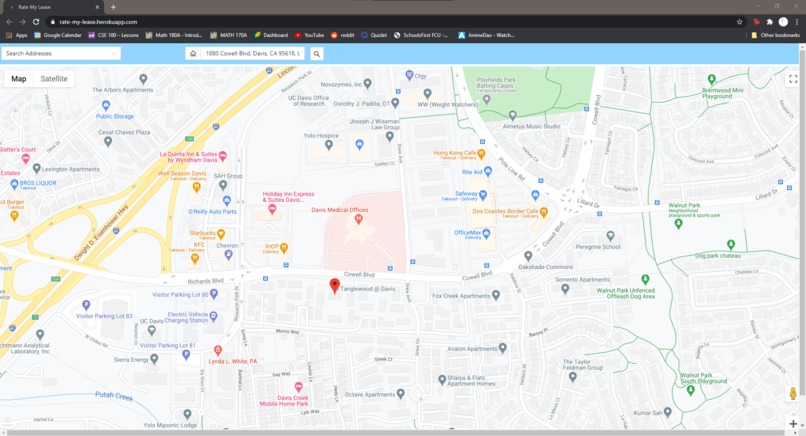Open the YouTube bookmark
Screen dimensions: 806x436
(309, 35)
